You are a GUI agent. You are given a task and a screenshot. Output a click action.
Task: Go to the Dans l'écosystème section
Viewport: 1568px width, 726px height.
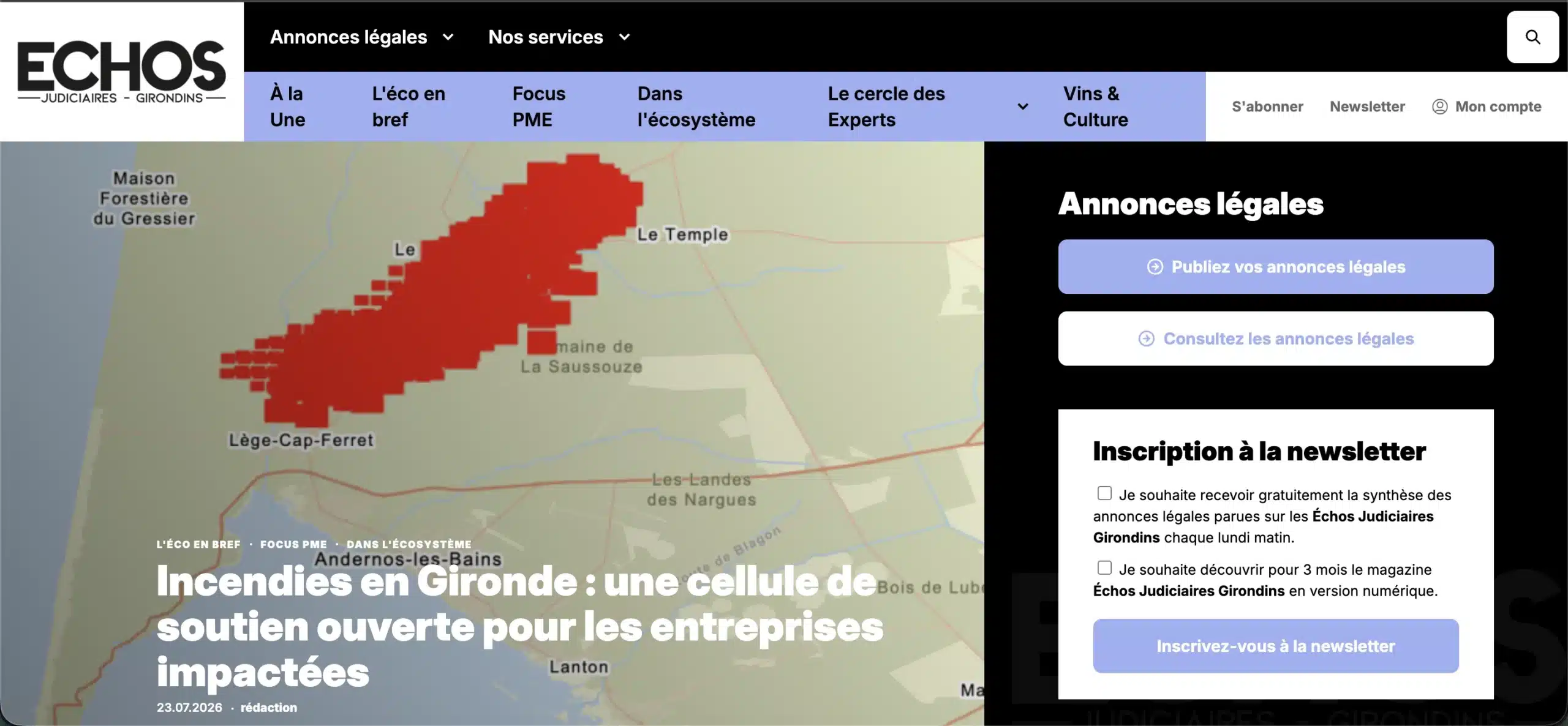(696, 107)
